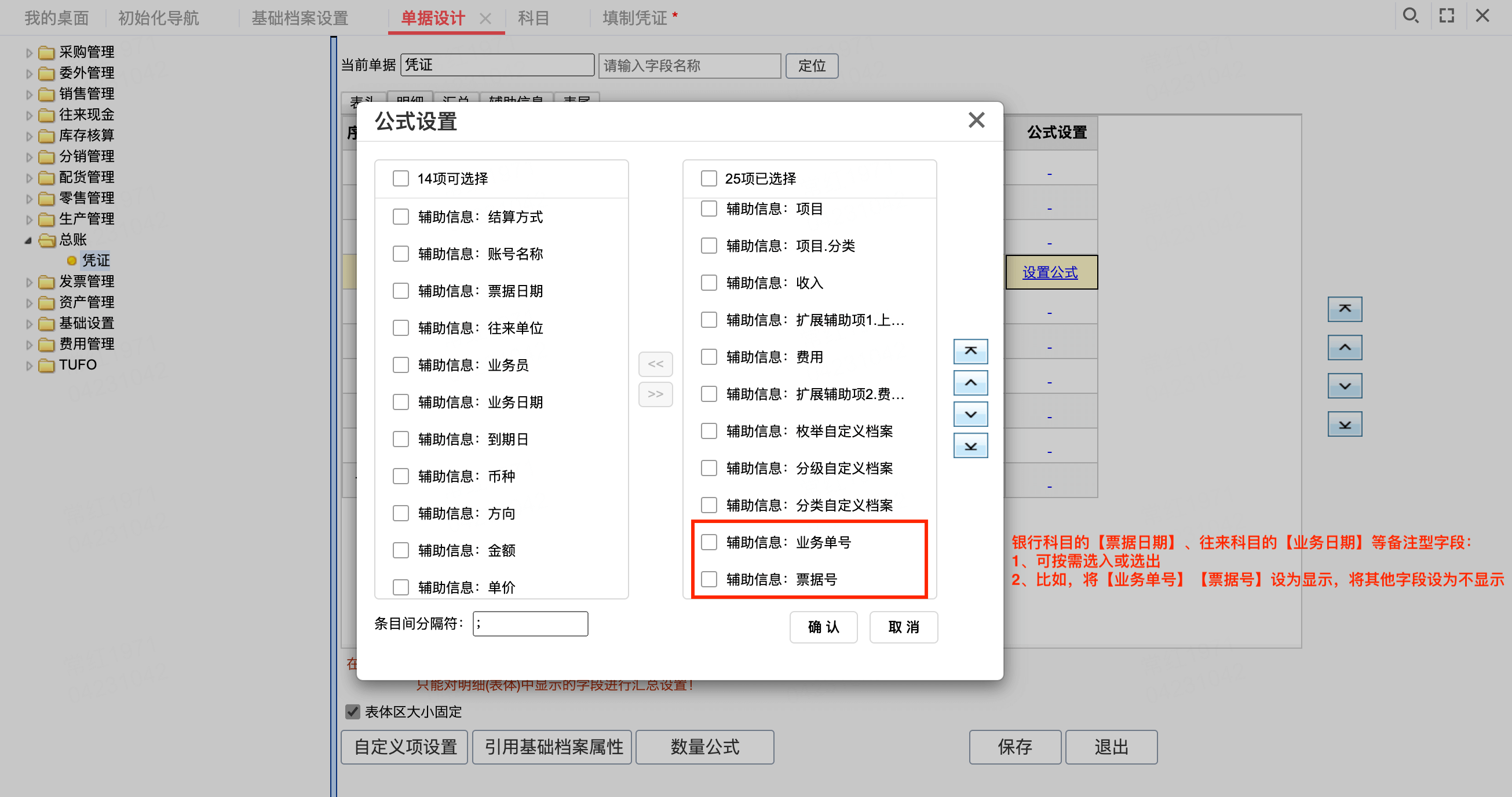
Task: Click move-to-top arrow in formula dialog
Action: tap(970, 351)
